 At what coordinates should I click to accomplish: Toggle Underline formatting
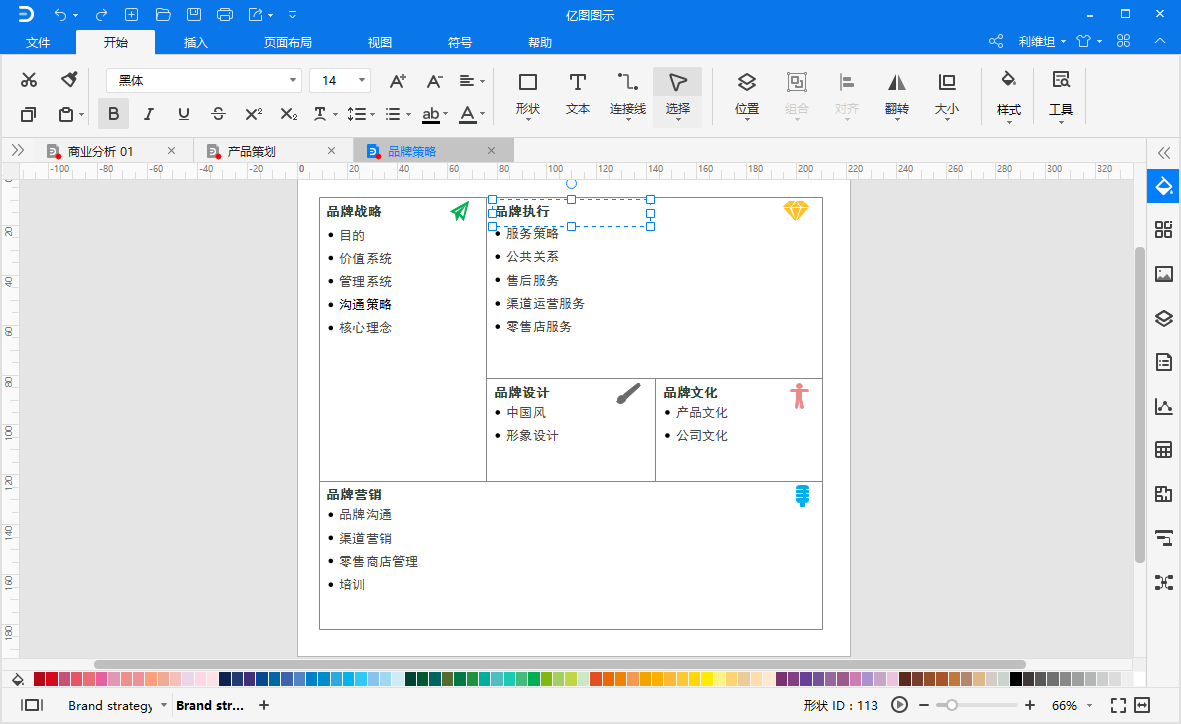(x=183, y=114)
